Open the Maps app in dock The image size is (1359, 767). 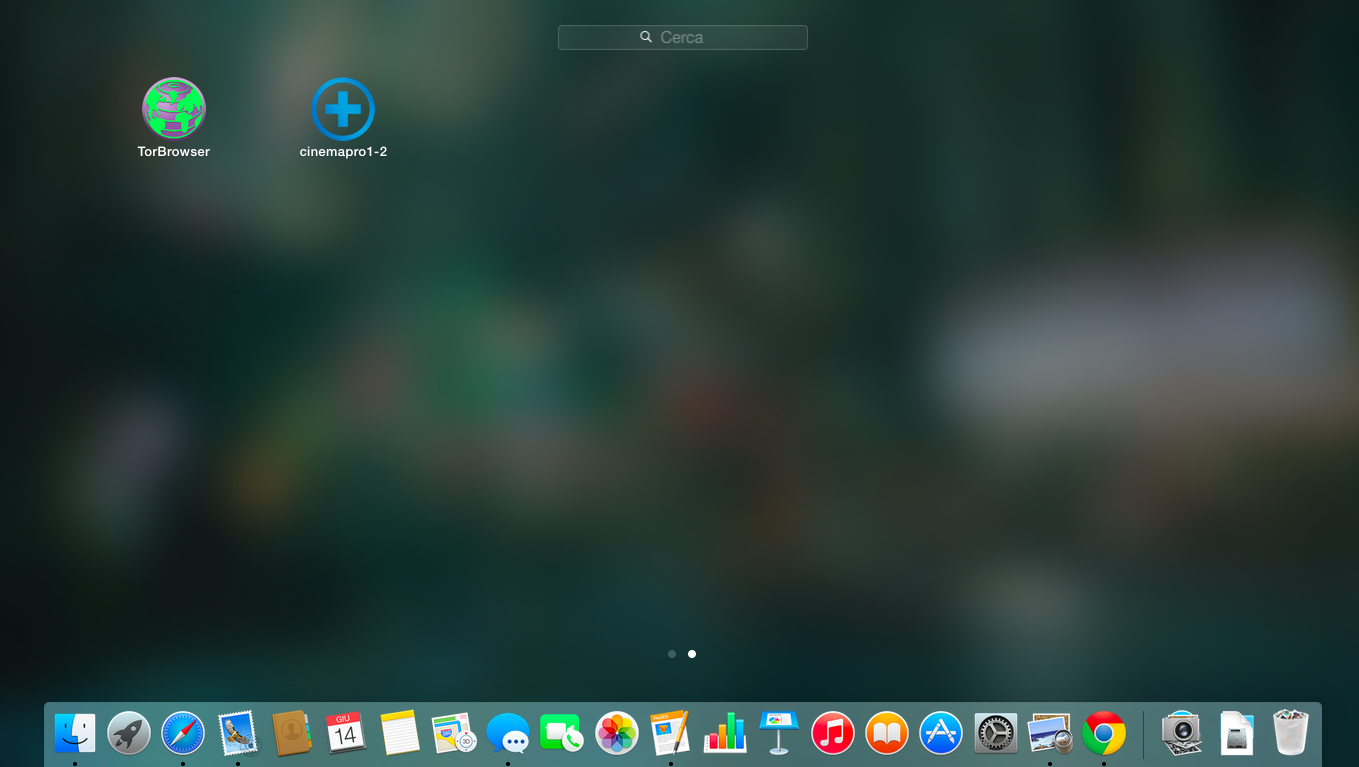click(x=454, y=734)
